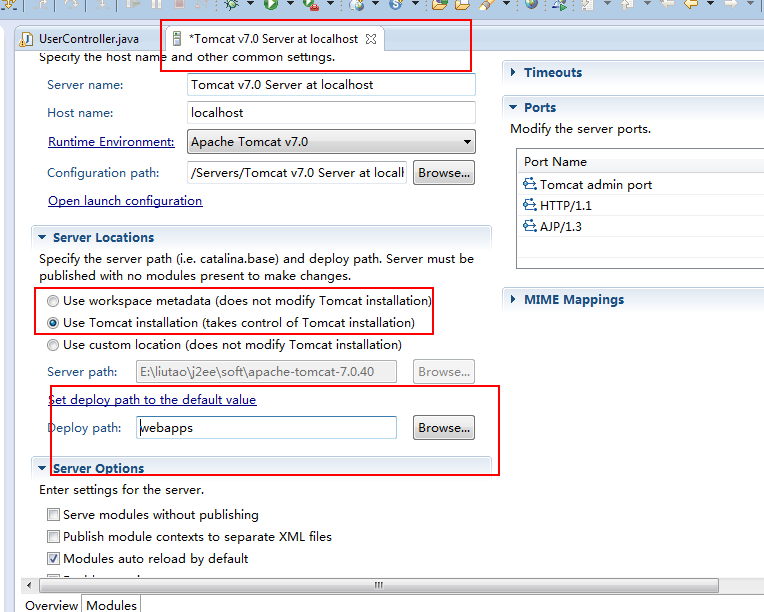Enable Serve modules without publishing
This screenshot has height=612, width=764.
point(53,515)
